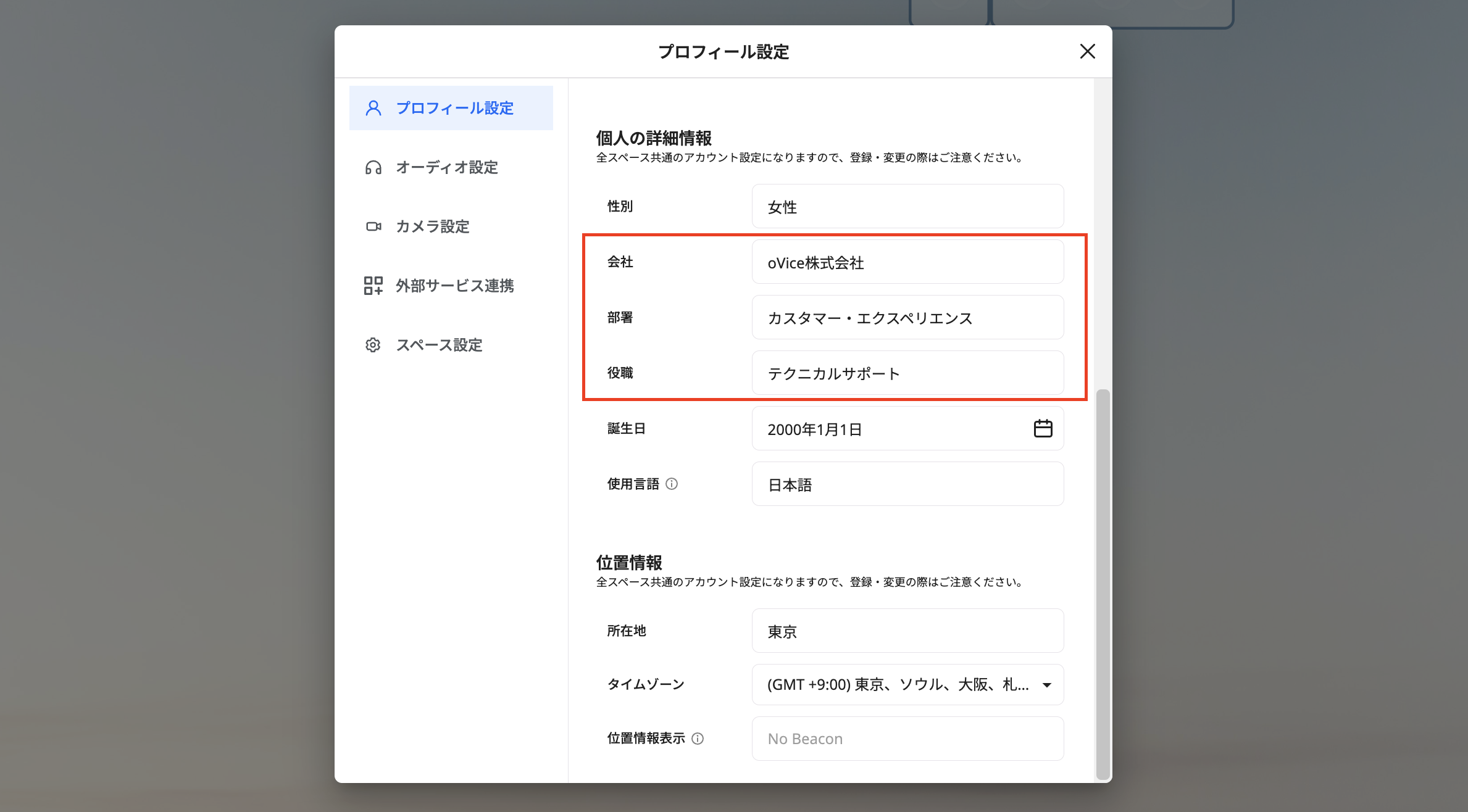Click the 所在地 field showing 東京
Screen dimensions: 1468x812
pos(907,631)
